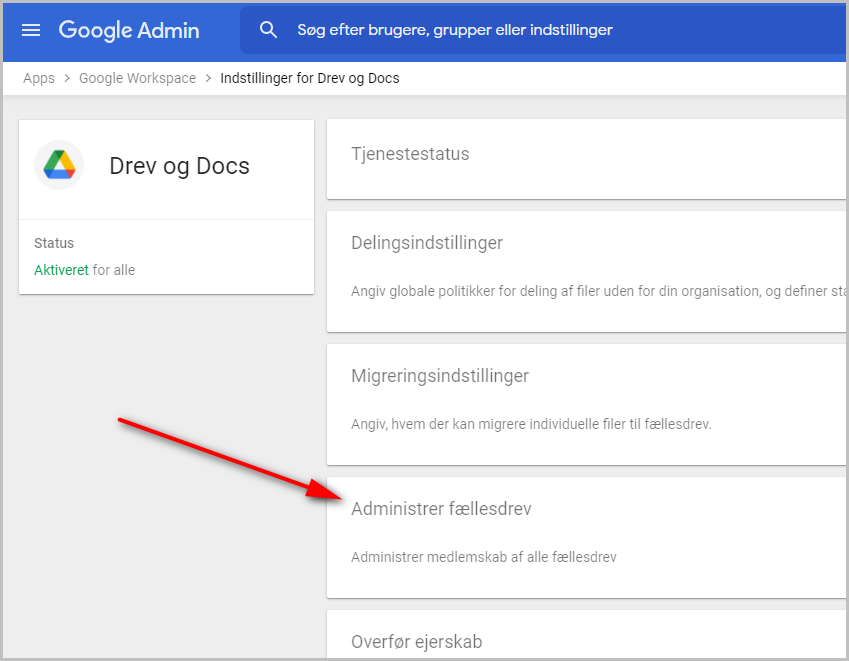Expand Delingsindstillinger section
The width and height of the screenshot is (849, 661).
tap(586, 272)
